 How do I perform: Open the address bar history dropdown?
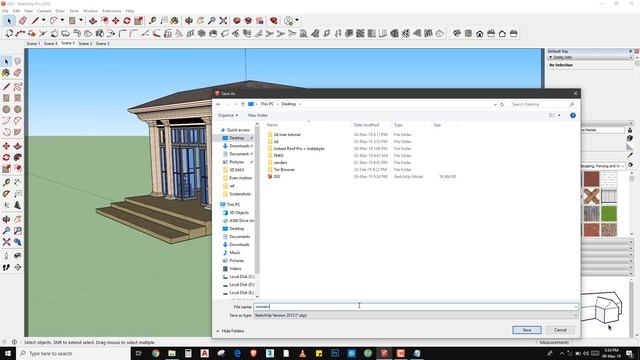pos(495,104)
